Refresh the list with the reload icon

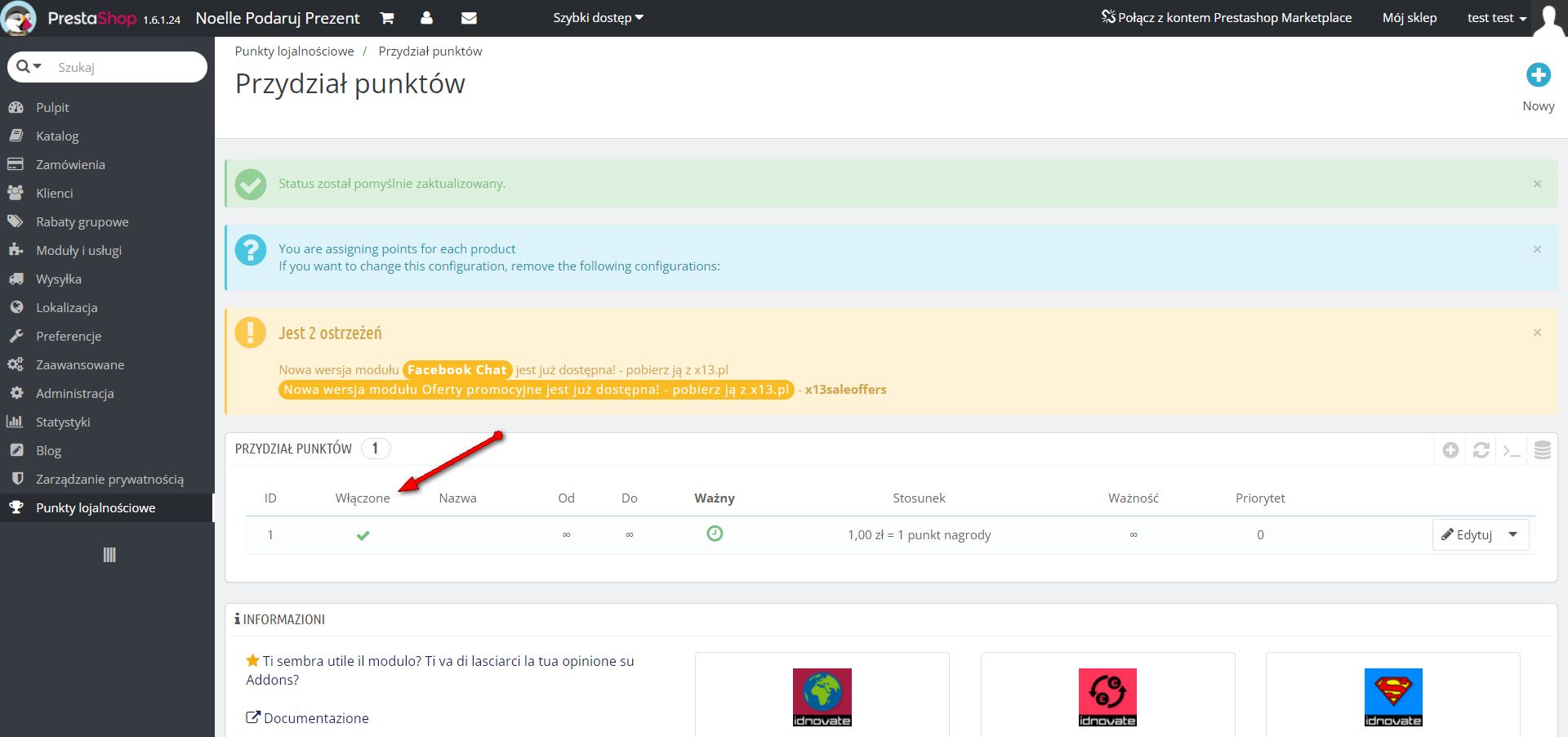tap(1481, 450)
